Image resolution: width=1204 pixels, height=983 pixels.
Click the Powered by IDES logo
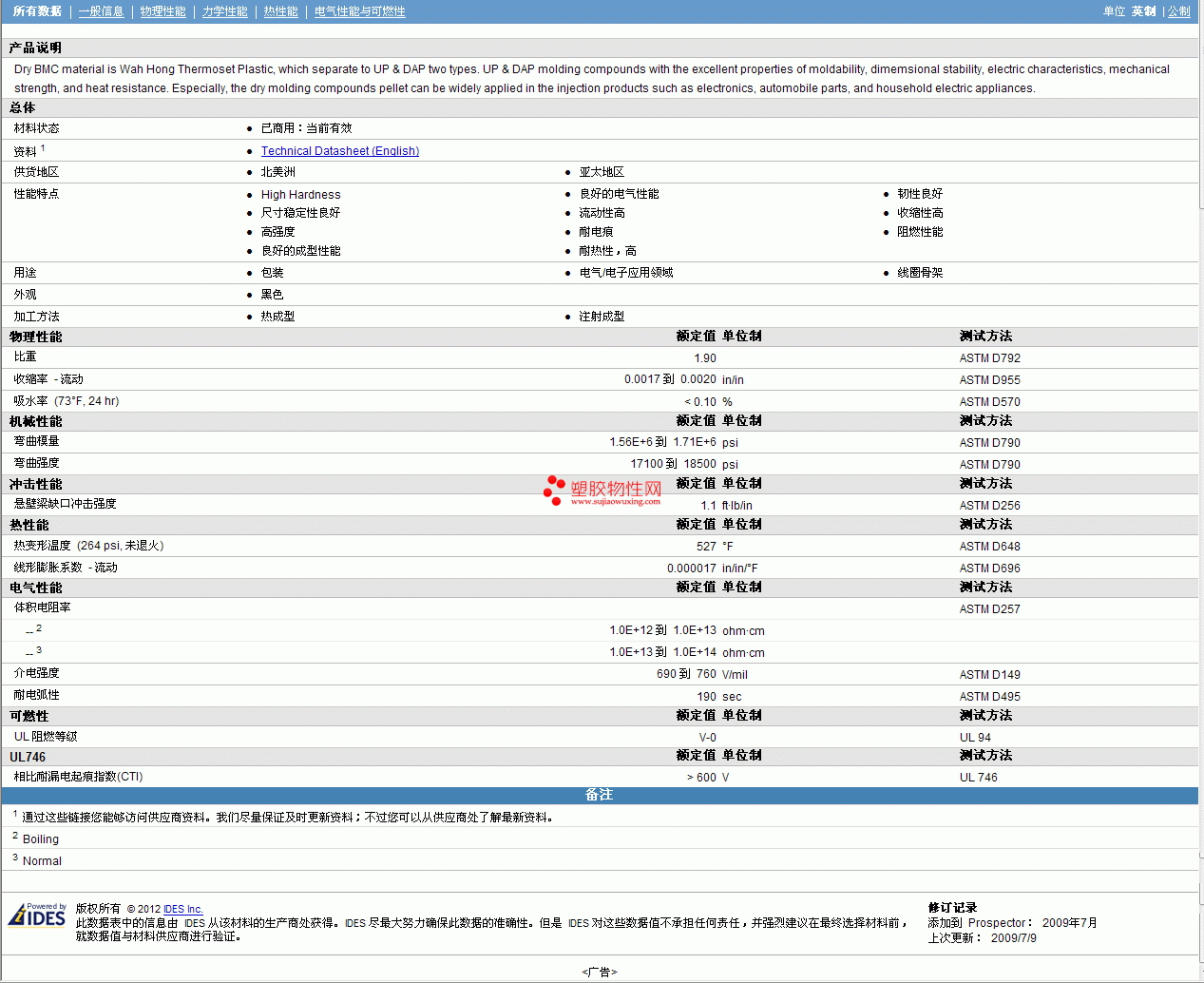pos(37,915)
